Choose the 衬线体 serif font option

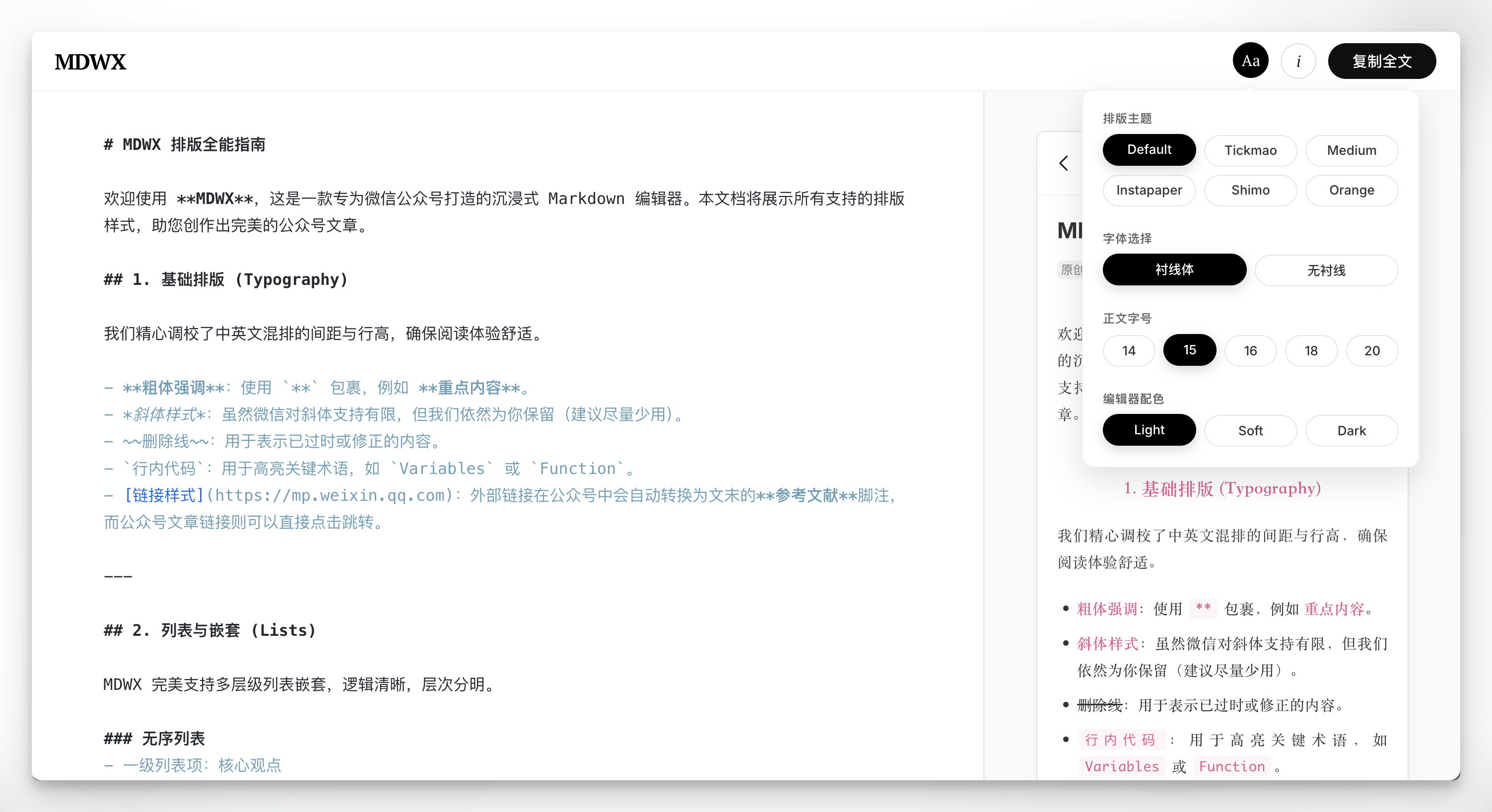click(x=1174, y=270)
